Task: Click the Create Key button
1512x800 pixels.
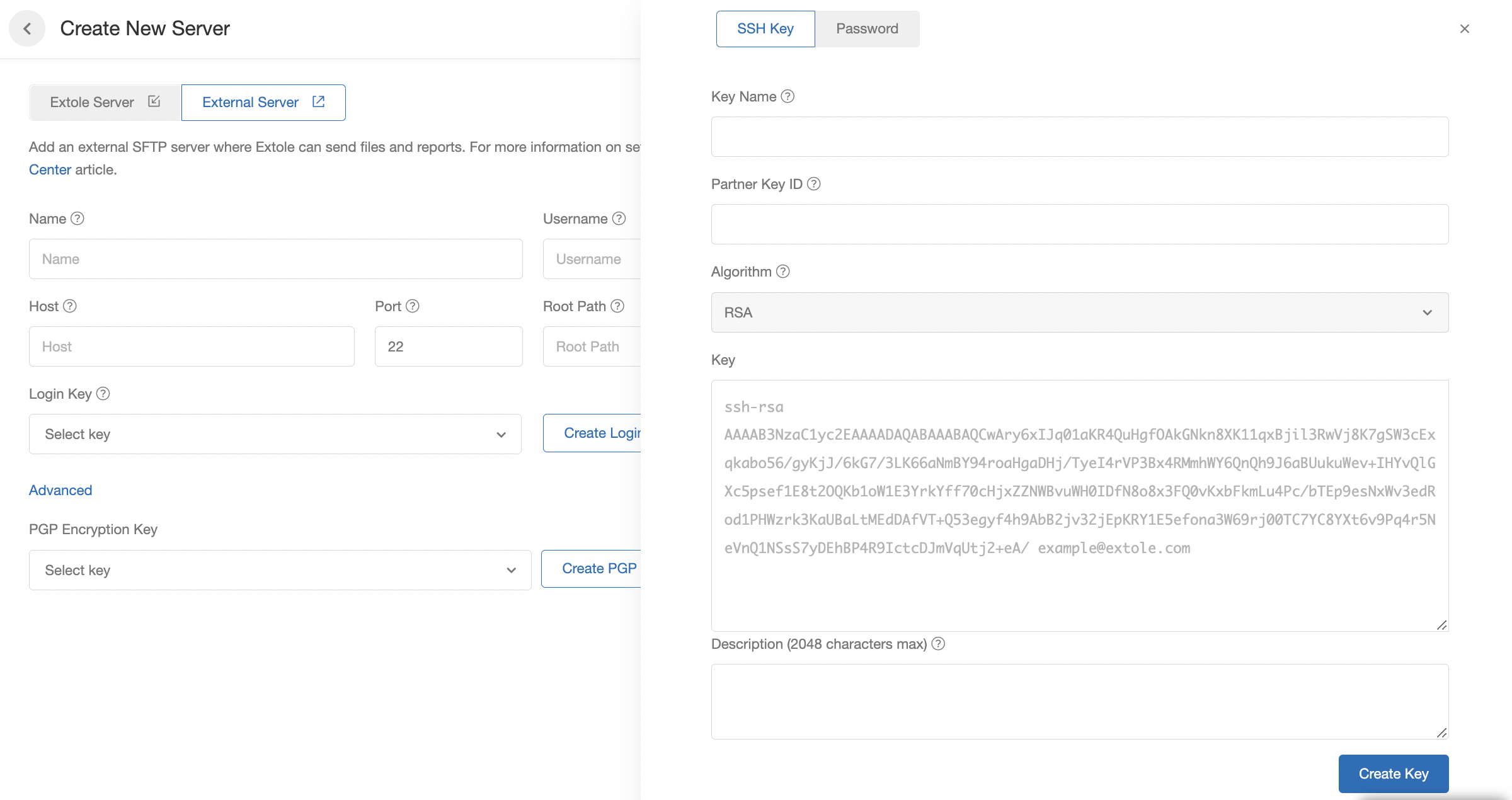Action: point(1394,774)
